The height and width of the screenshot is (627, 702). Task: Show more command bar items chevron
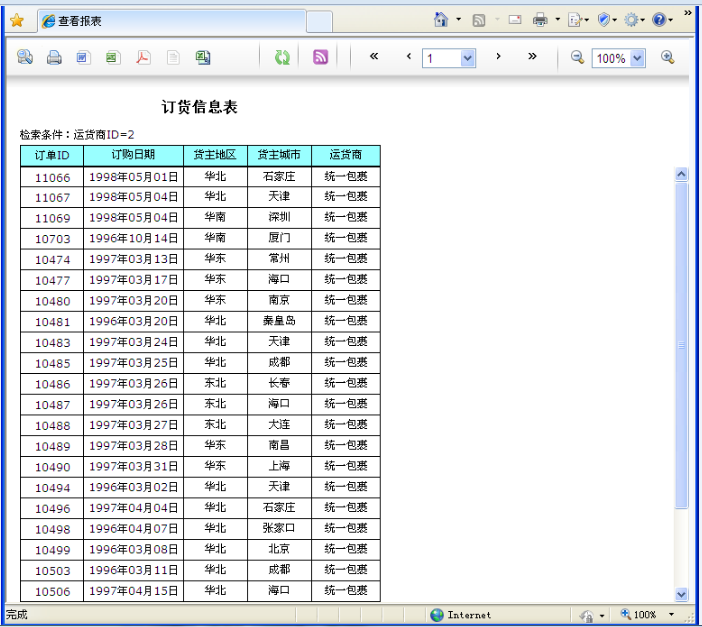tap(688, 13)
